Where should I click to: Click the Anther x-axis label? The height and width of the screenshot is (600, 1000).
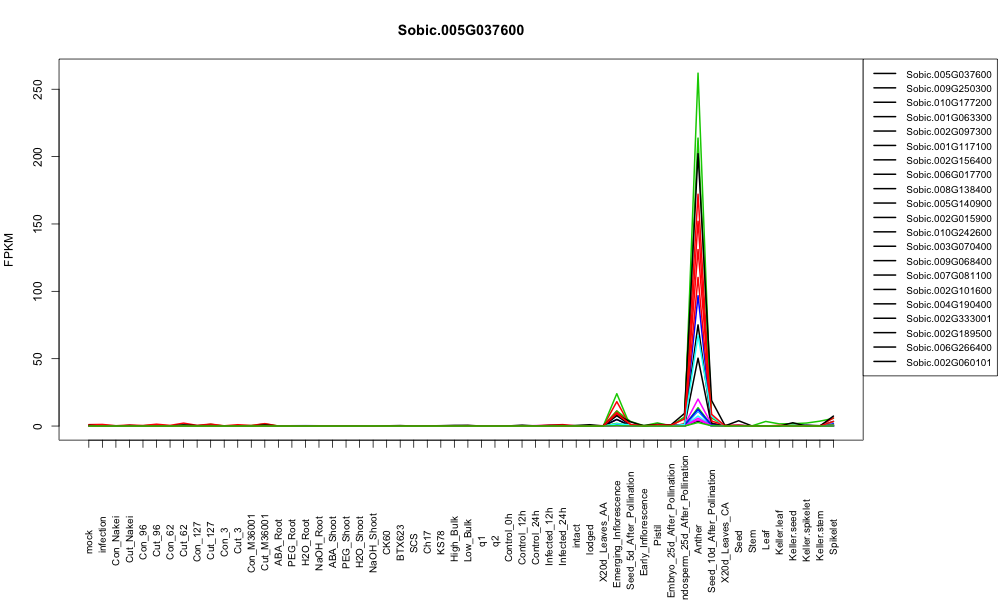tap(698, 539)
